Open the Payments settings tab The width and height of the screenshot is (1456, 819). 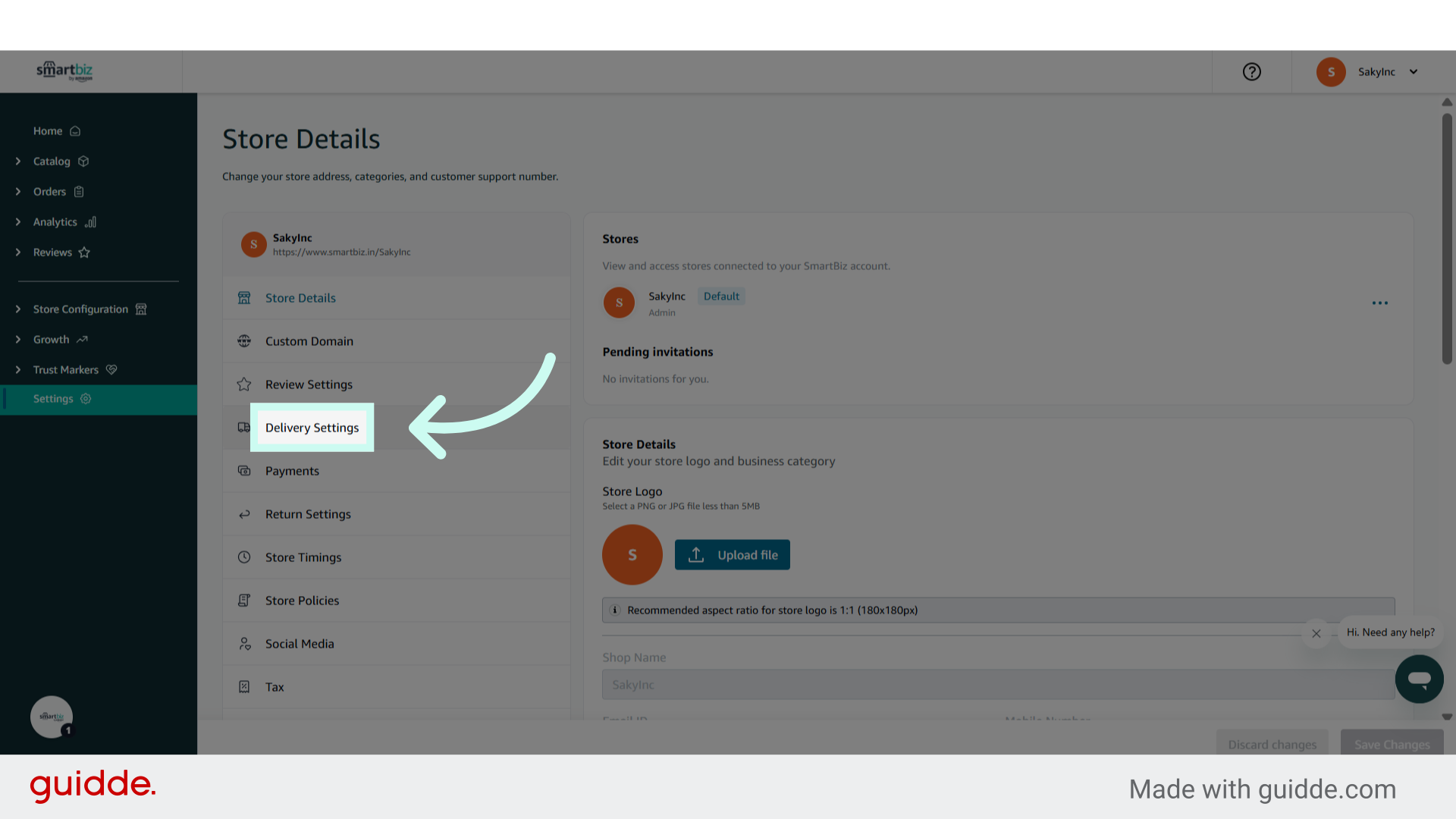[293, 470]
